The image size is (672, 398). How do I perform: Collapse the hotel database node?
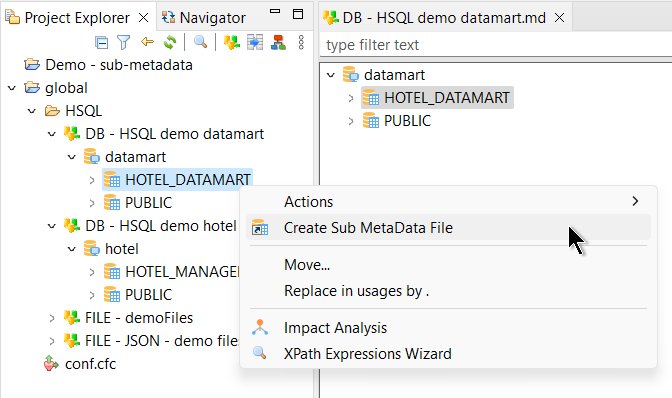click(x=72, y=249)
